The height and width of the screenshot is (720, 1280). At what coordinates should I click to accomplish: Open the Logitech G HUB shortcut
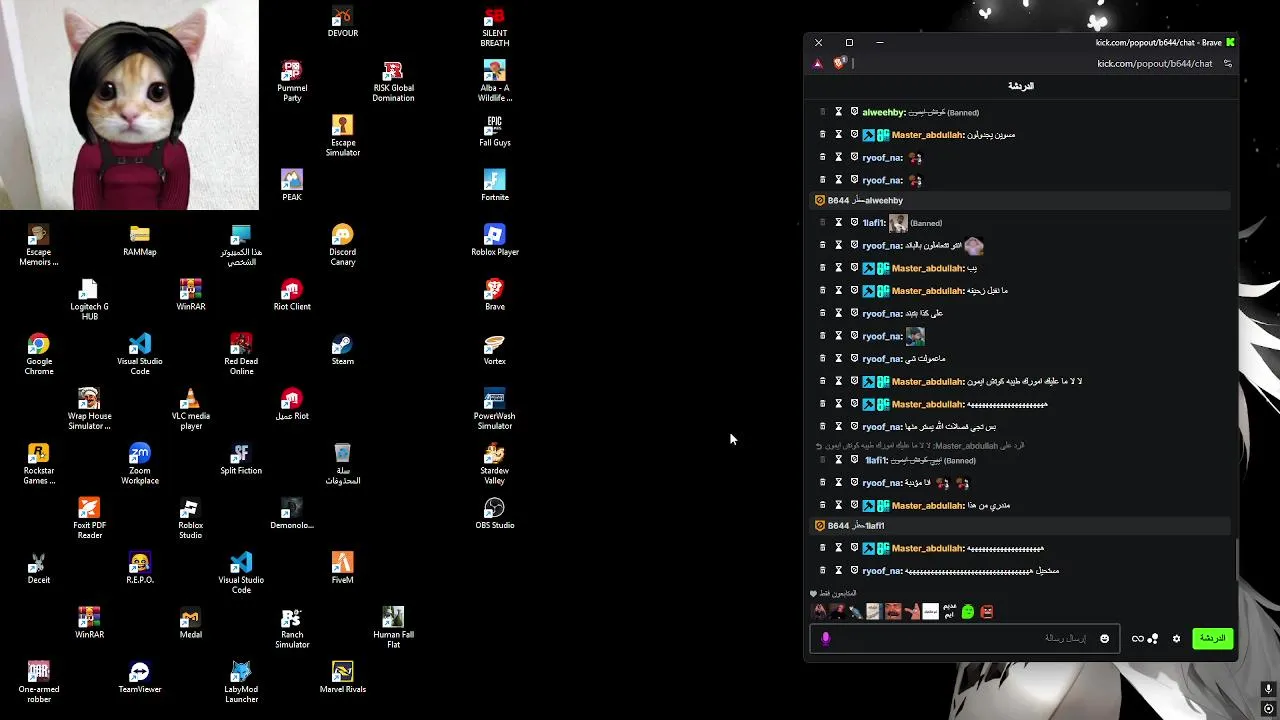[x=89, y=301]
